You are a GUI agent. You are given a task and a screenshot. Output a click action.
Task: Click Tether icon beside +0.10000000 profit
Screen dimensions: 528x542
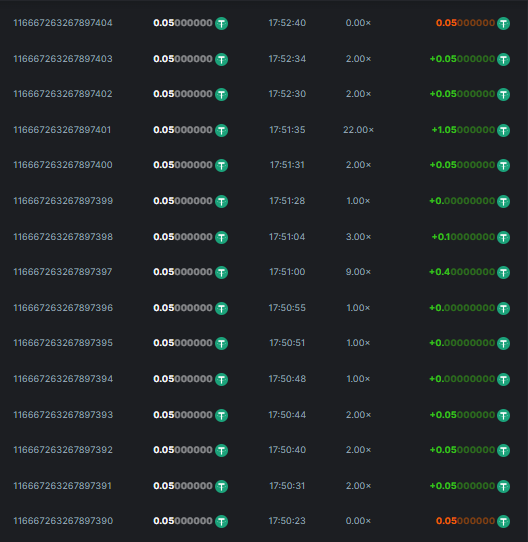pyautogui.click(x=503, y=237)
